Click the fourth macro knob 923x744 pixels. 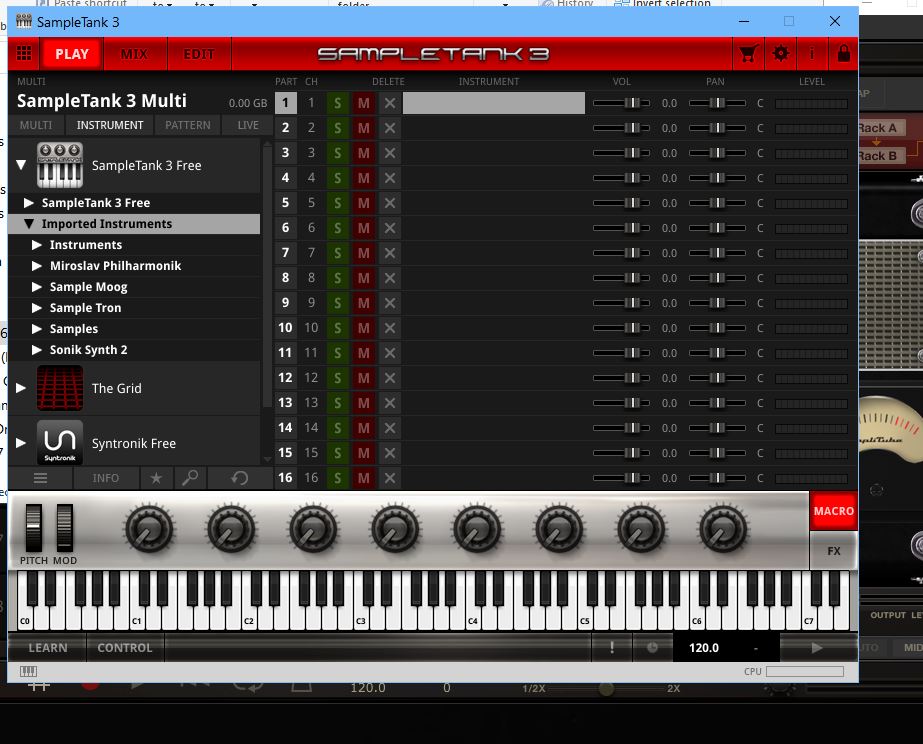395,529
